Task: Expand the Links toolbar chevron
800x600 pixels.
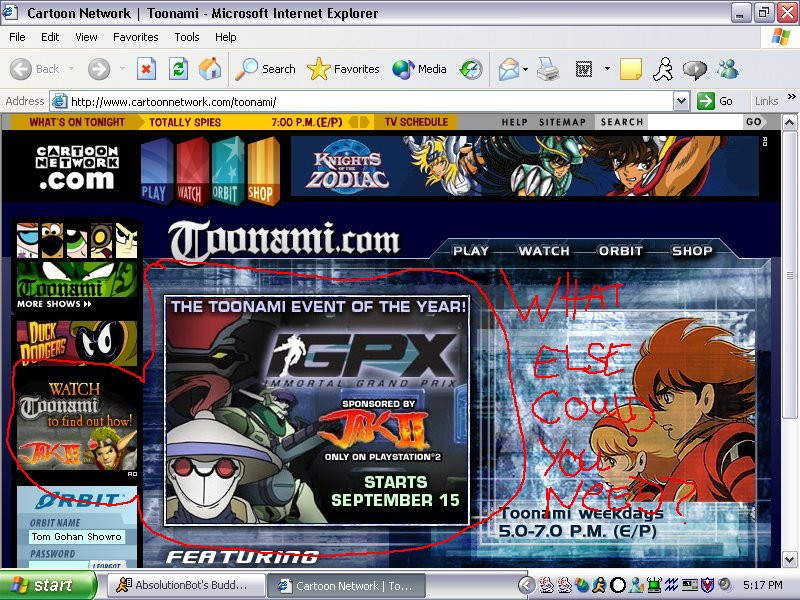Action: click(x=791, y=96)
